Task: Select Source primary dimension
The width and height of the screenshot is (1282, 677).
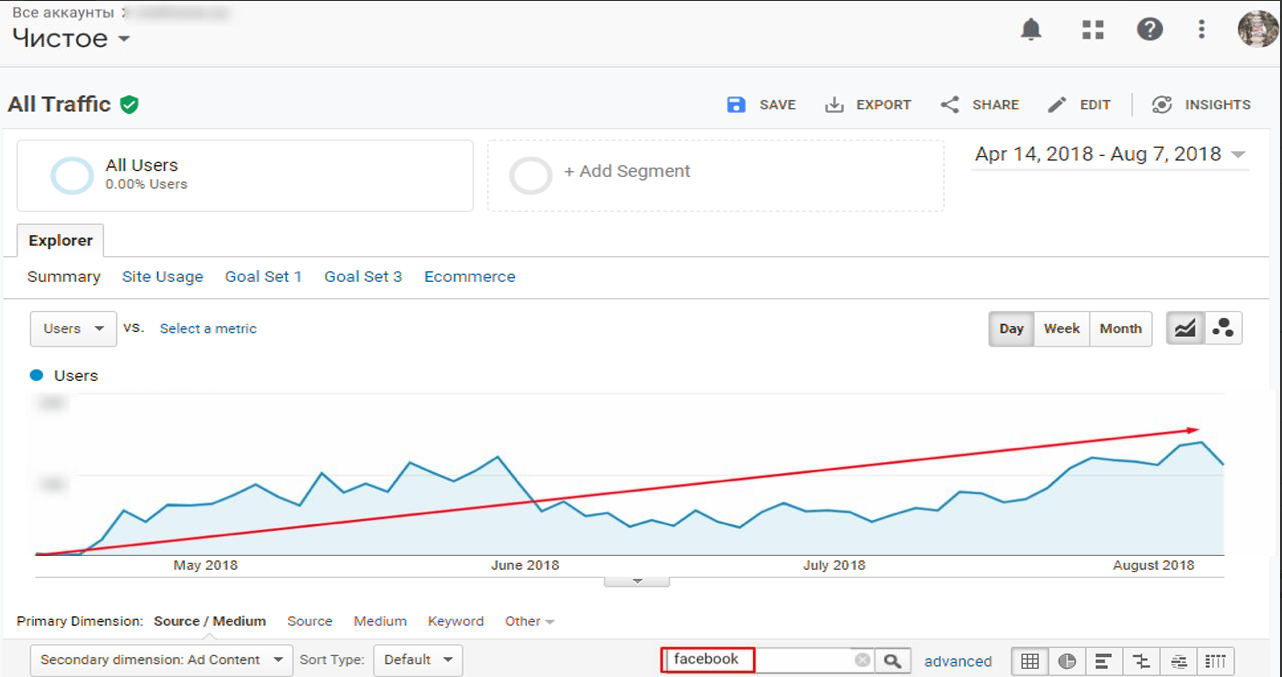Action: [310, 621]
